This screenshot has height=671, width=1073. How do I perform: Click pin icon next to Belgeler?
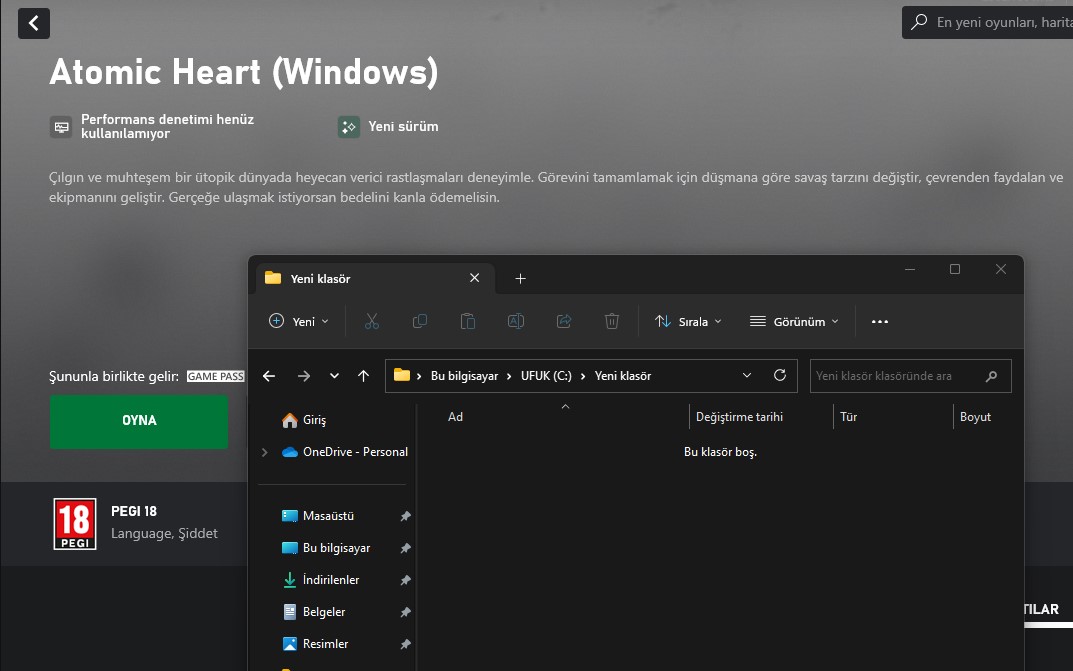coord(405,611)
